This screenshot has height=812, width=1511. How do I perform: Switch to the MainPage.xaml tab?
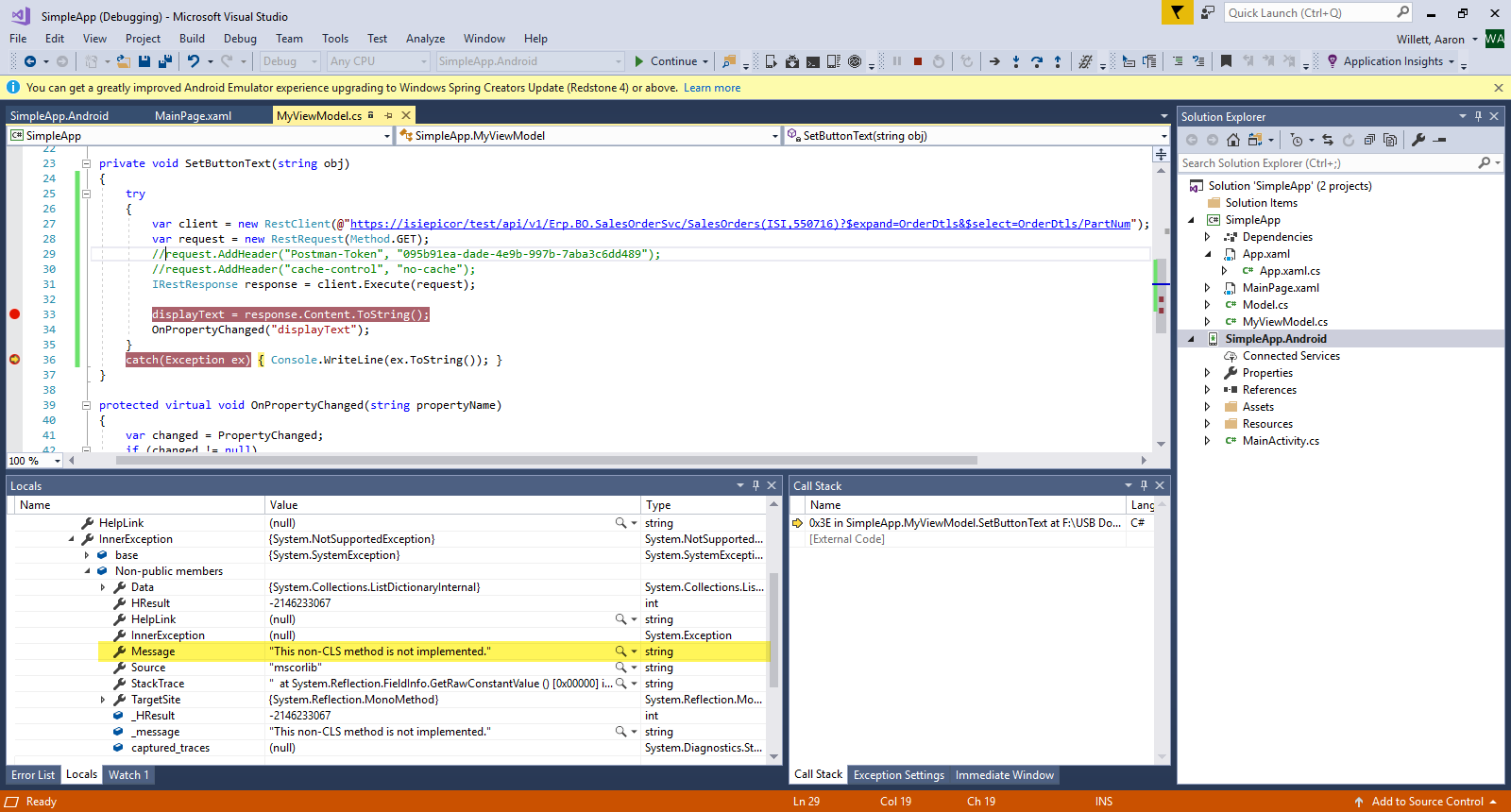pos(193,115)
